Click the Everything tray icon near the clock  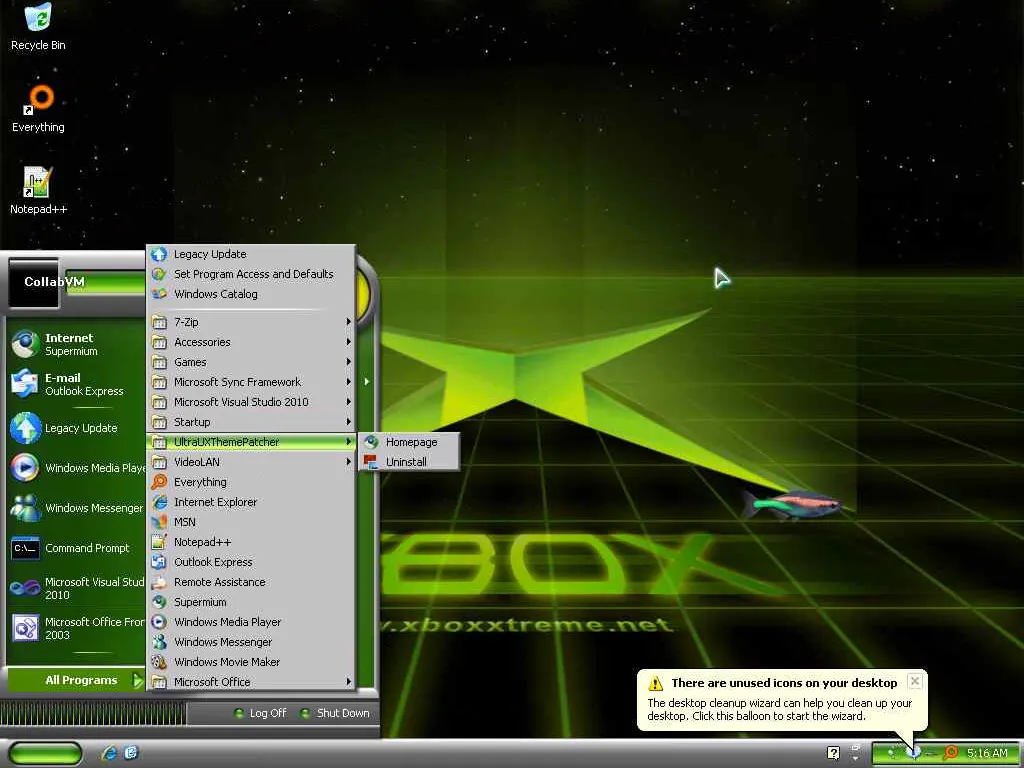(x=951, y=753)
